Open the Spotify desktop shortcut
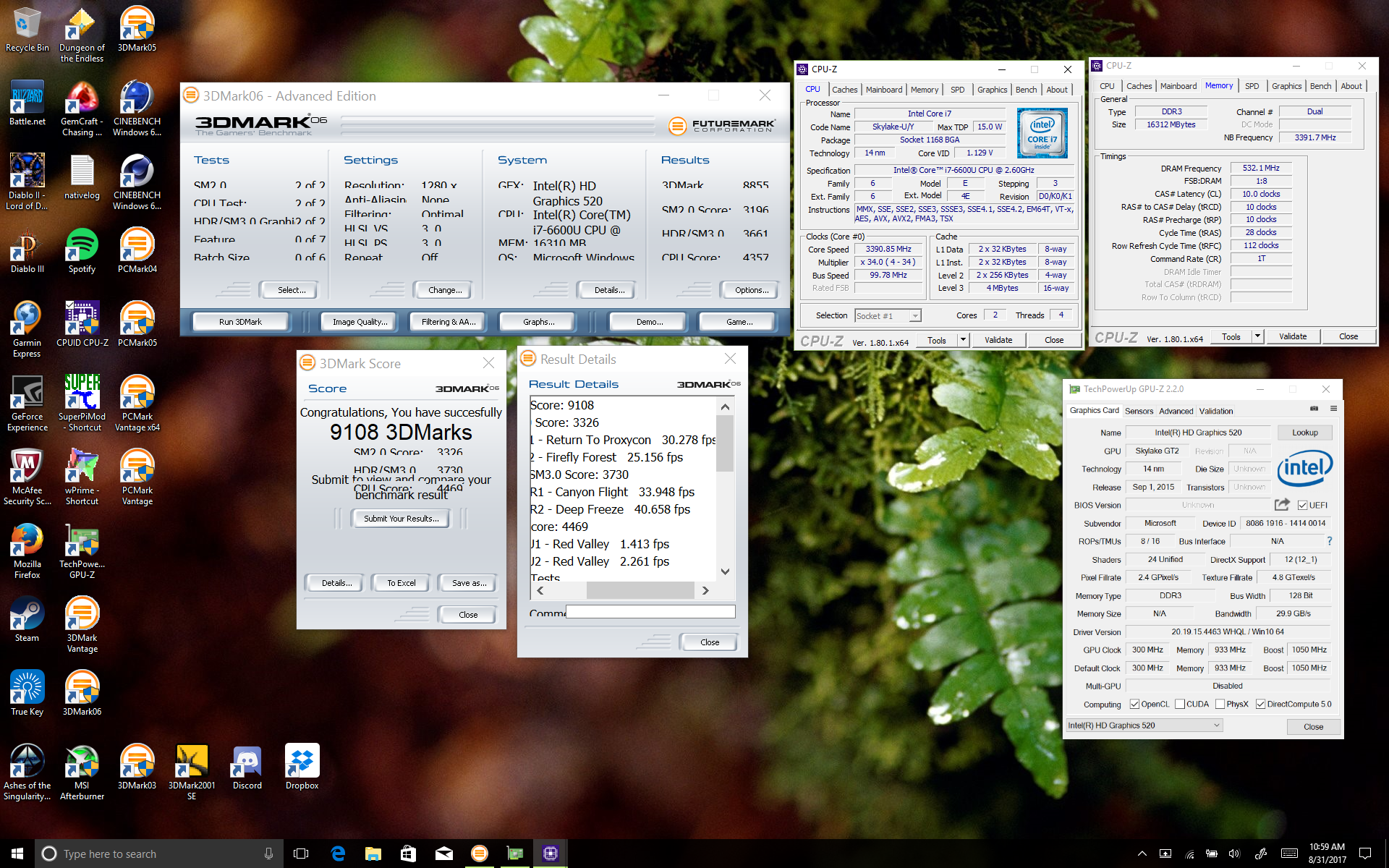Viewport: 1389px width, 868px height. (x=82, y=250)
